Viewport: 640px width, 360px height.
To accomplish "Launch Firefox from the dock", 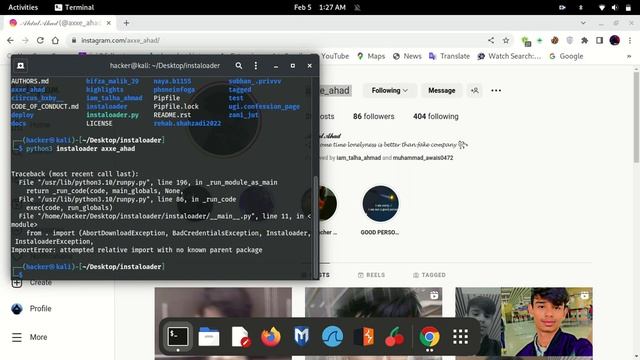I will (x=271, y=337).
